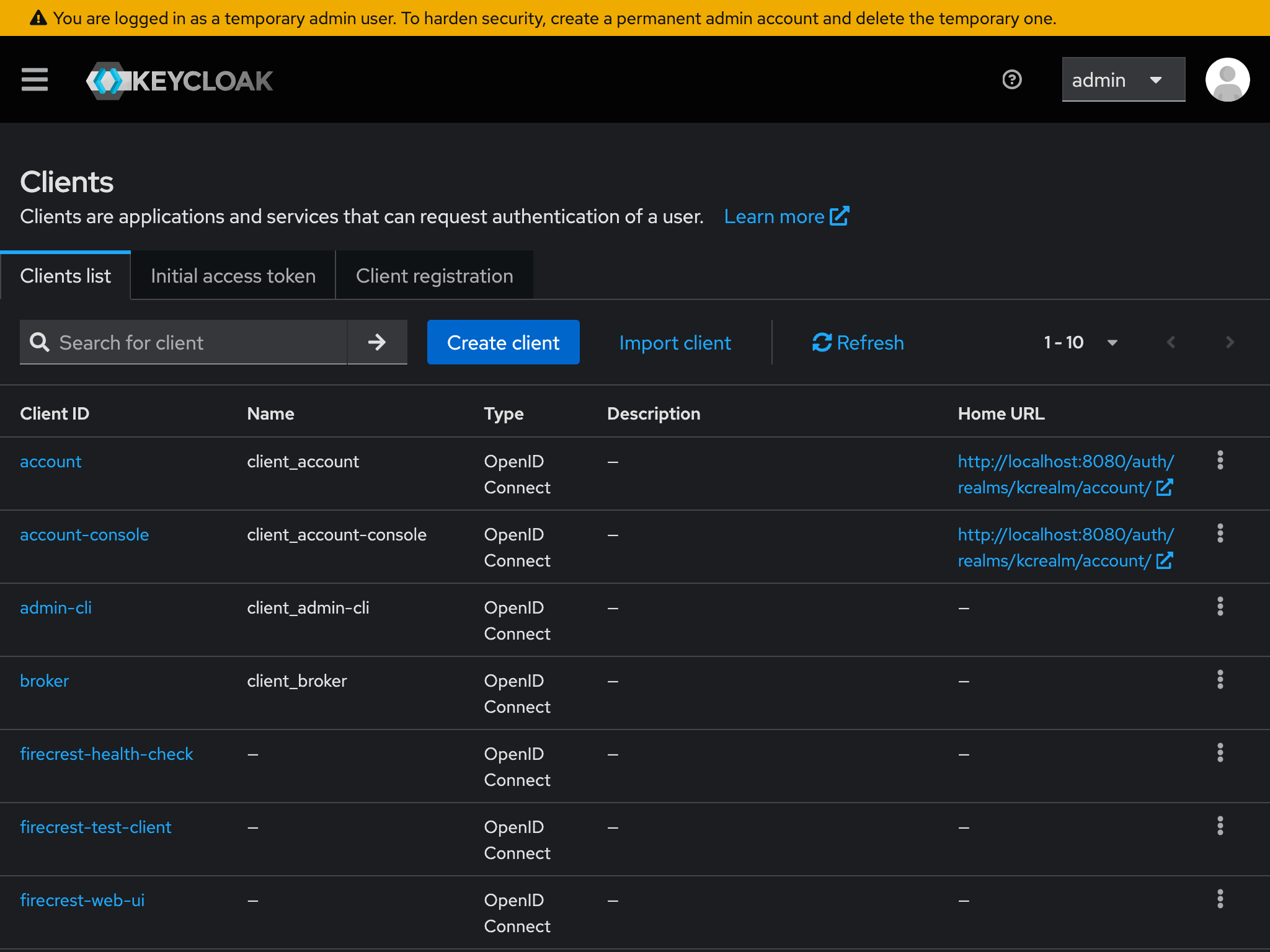
Task: Click the Import client button
Action: click(675, 342)
